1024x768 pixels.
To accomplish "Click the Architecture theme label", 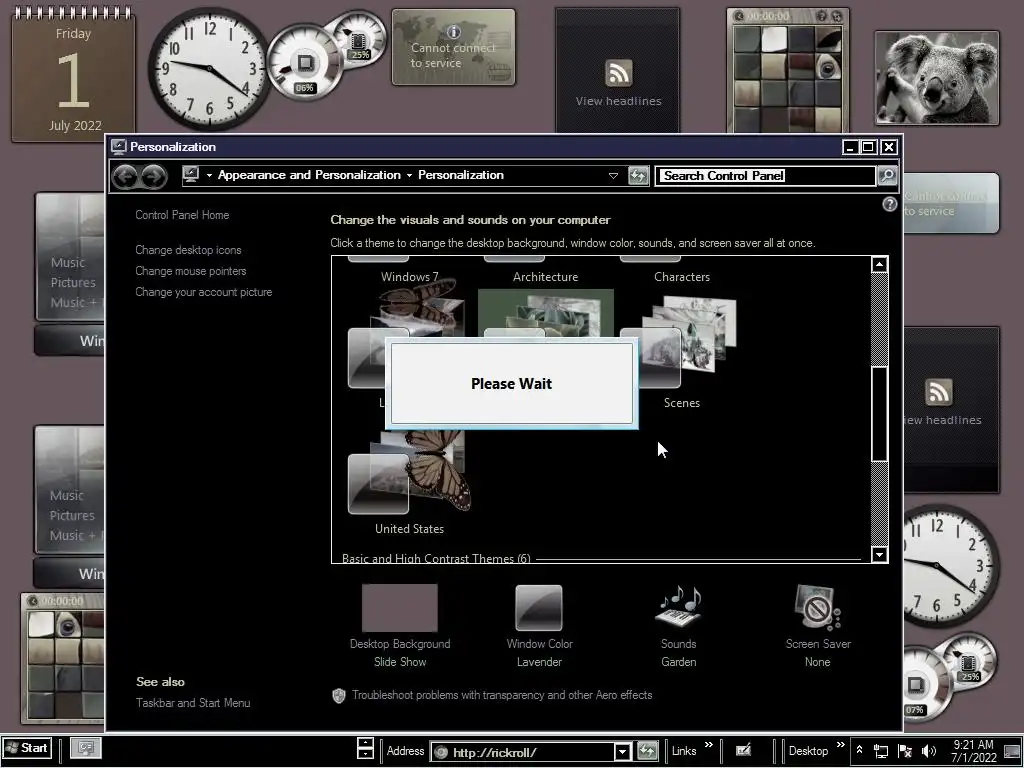I will (x=545, y=277).
